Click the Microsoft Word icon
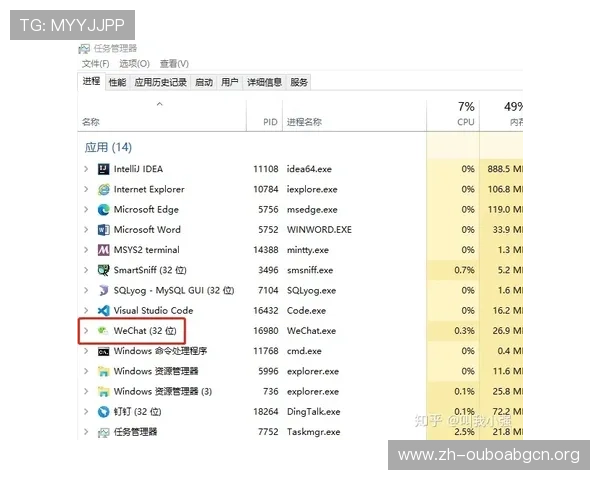This screenshot has height=480, width=600. 104,230
